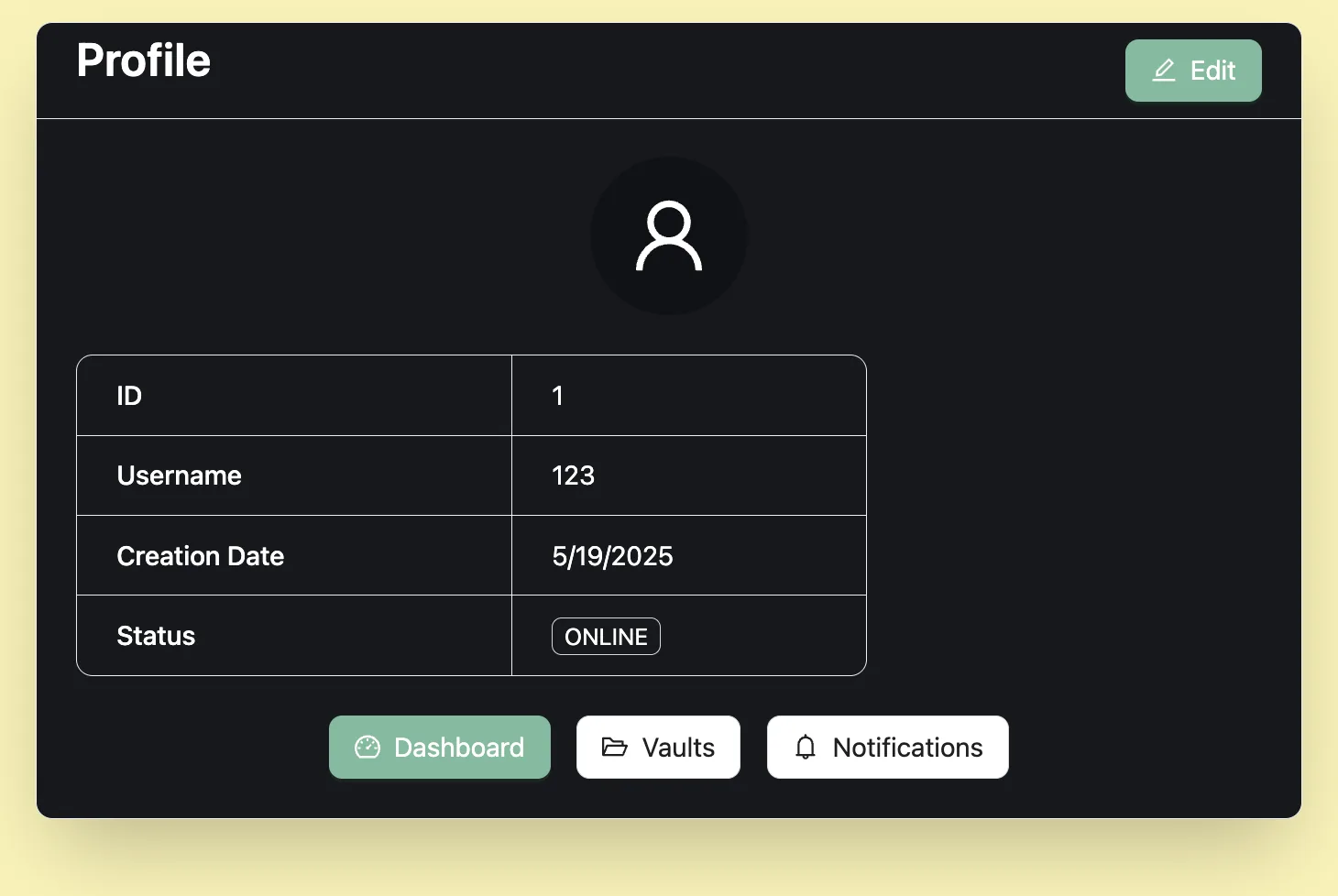Image resolution: width=1338 pixels, height=896 pixels.
Task: Click the Status label cell
Action: [294, 636]
